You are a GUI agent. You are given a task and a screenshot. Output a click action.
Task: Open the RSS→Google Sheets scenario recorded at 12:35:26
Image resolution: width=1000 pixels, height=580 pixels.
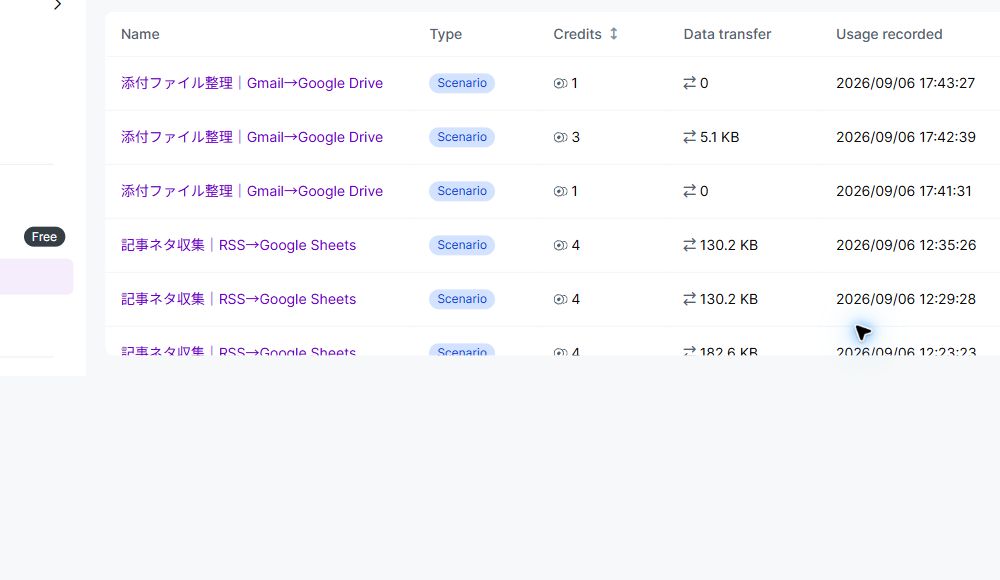[239, 245]
